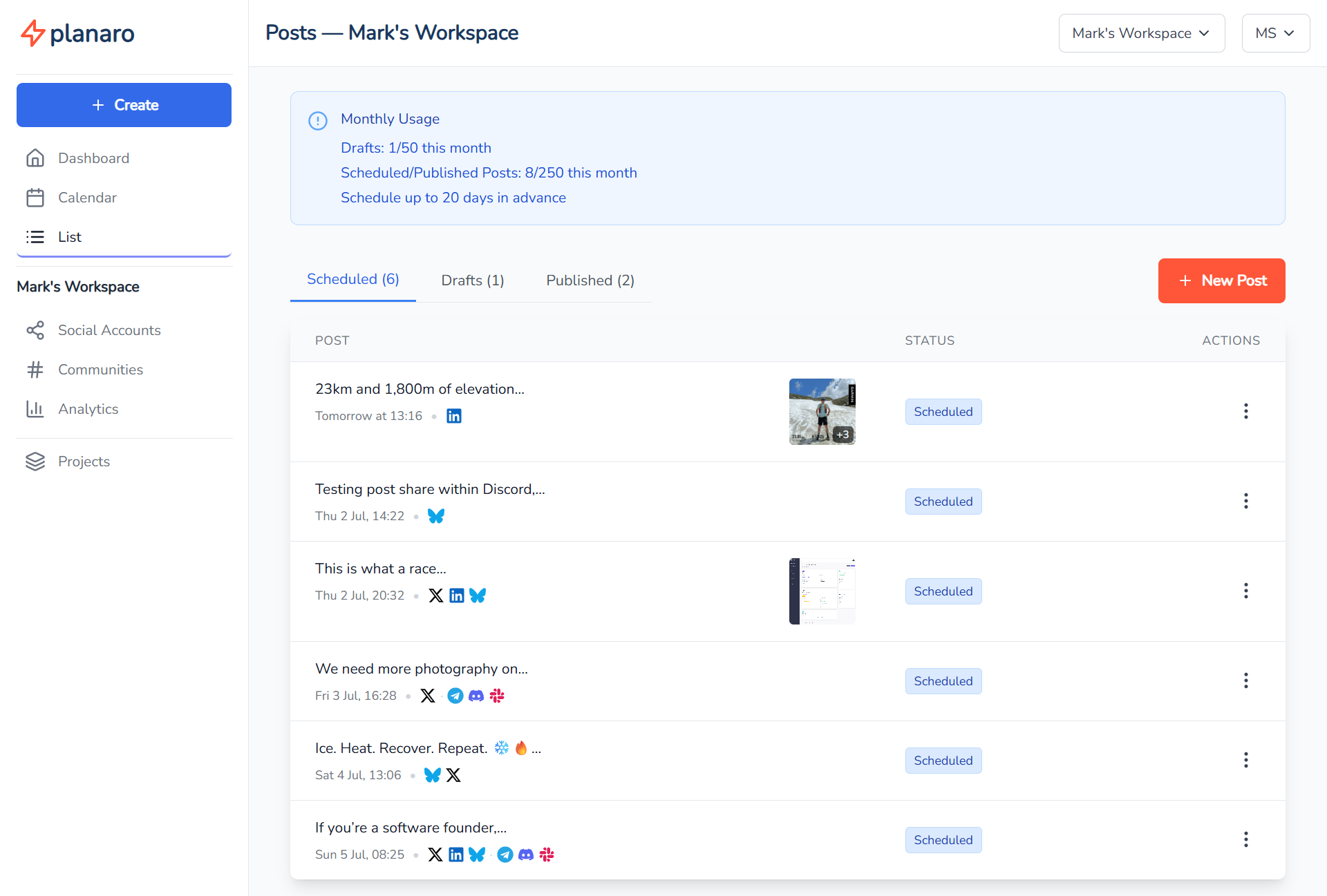The height and width of the screenshot is (896, 1327).
Task: Open actions menu for Ice Heat Recover post
Action: coord(1246,761)
